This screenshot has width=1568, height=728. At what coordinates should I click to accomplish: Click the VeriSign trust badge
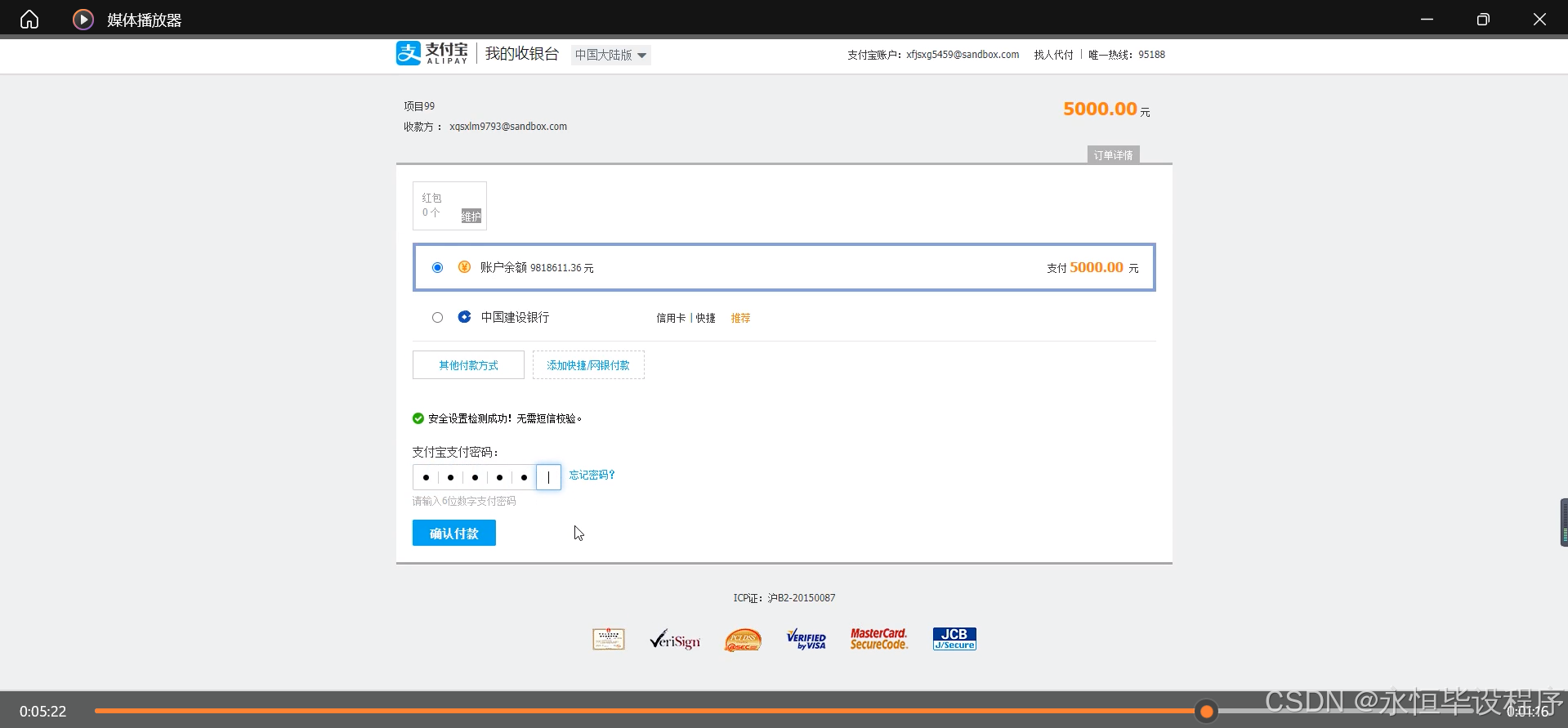point(675,640)
